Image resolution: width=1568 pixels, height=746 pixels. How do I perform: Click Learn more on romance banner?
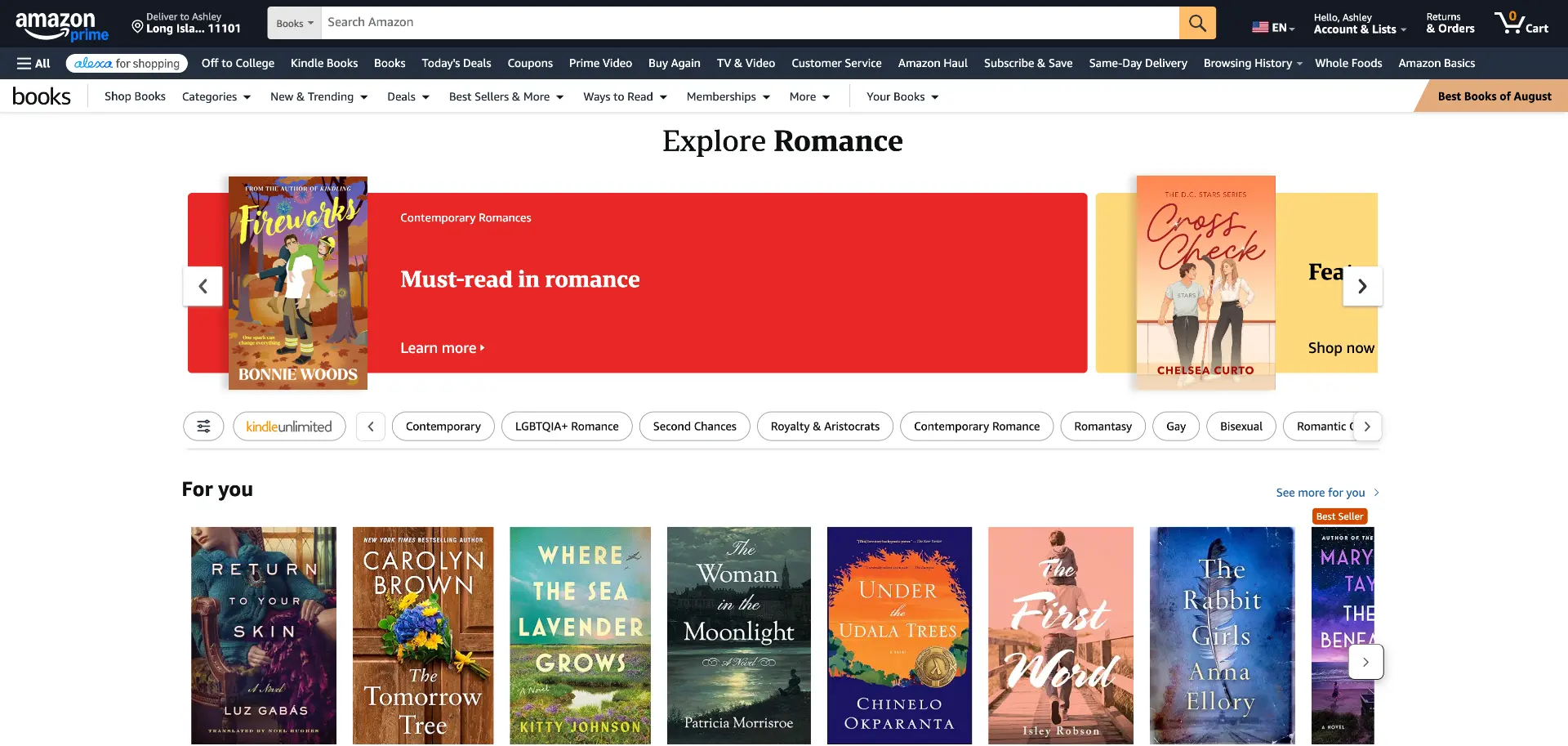coord(442,348)
